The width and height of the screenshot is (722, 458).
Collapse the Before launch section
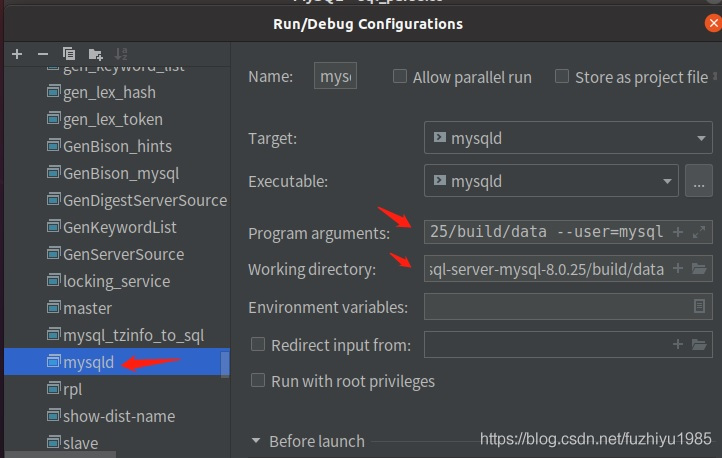click(257, 441)
